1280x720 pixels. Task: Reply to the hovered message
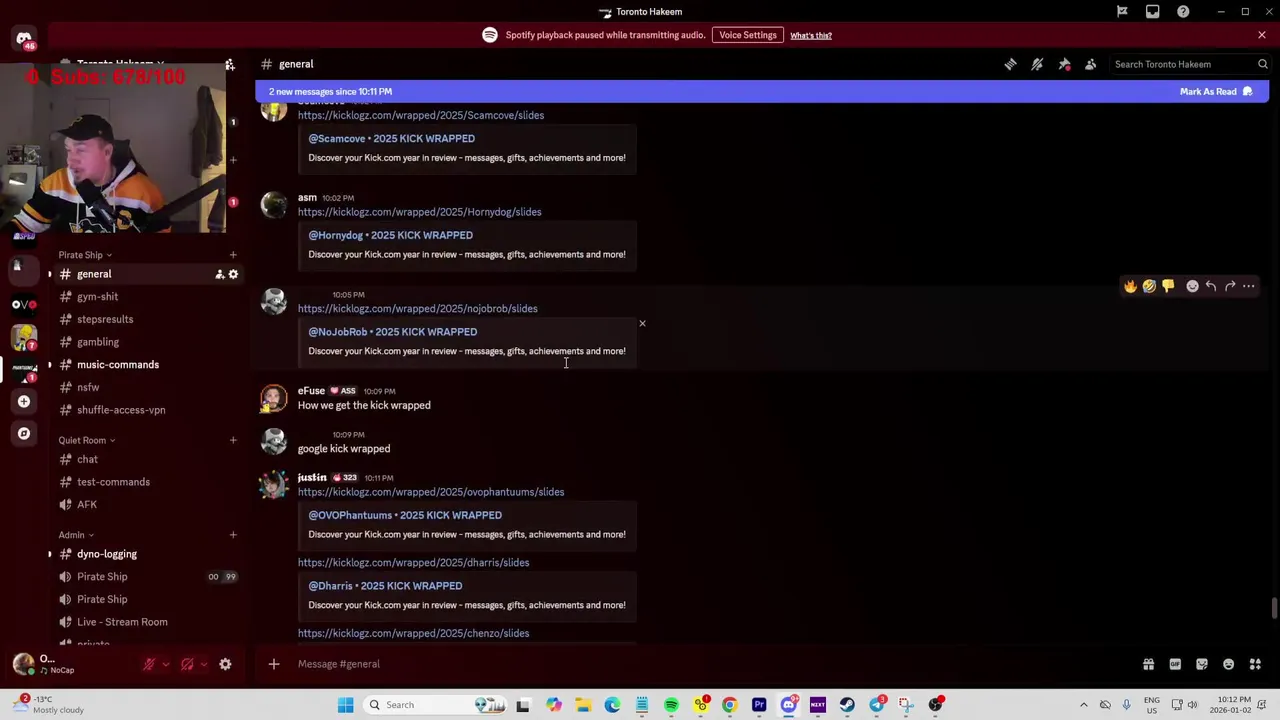[1211, 286]
